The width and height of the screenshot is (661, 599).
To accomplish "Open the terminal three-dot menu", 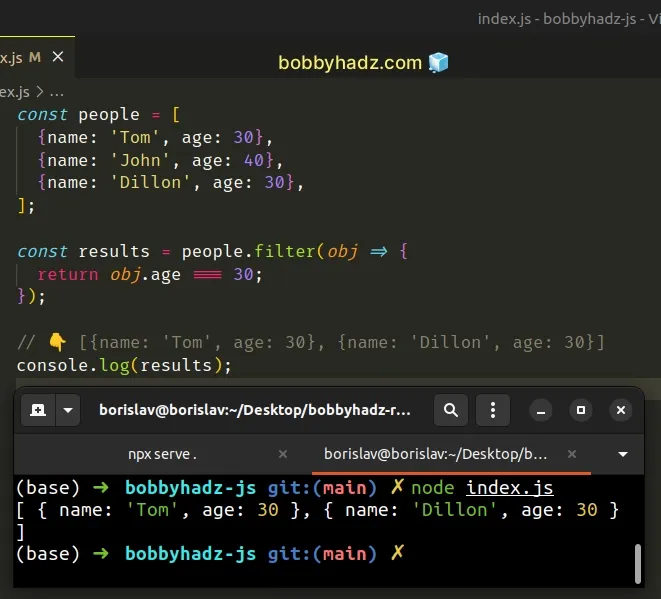I will 492,410.
